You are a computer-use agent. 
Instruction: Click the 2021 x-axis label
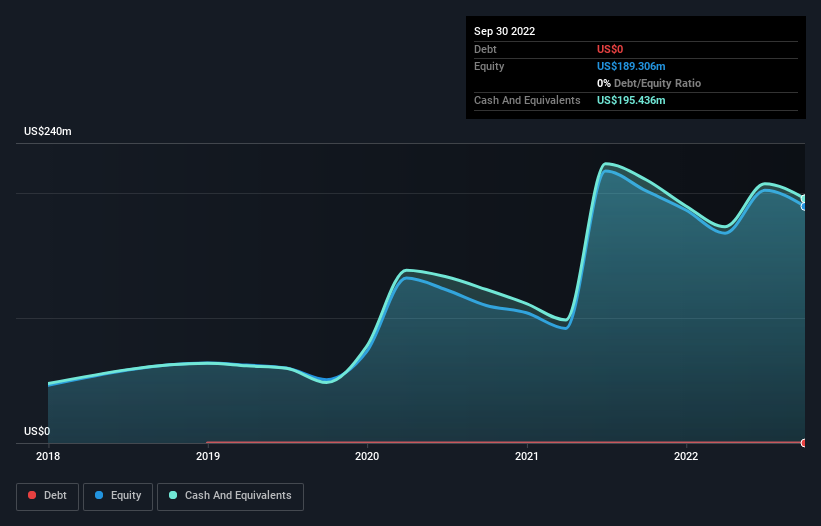(x=527, y=456)
